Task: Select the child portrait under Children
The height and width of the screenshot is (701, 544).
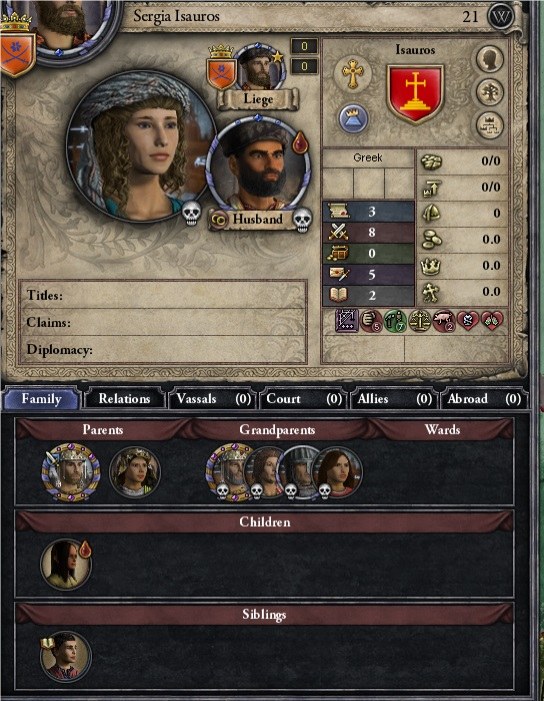Action: tap(66, 564)
